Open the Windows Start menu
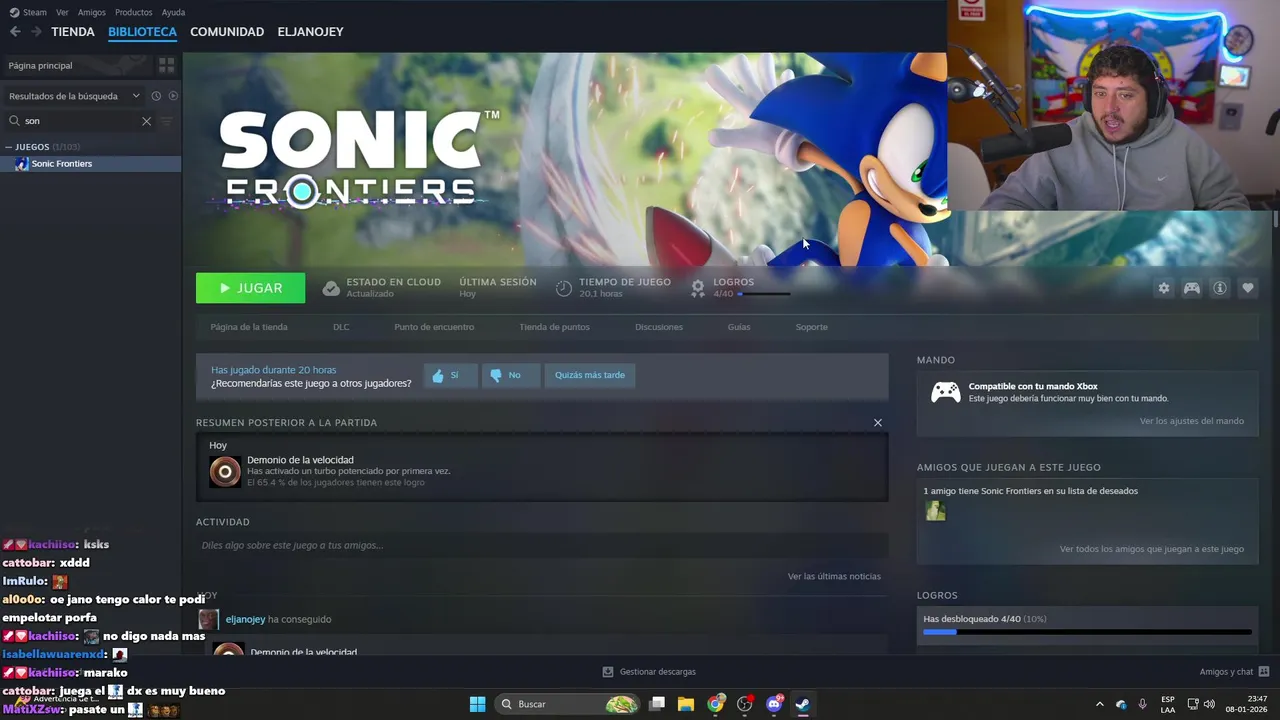Image resolution: width=1280 pixels, height=720 pixels. 478,704
